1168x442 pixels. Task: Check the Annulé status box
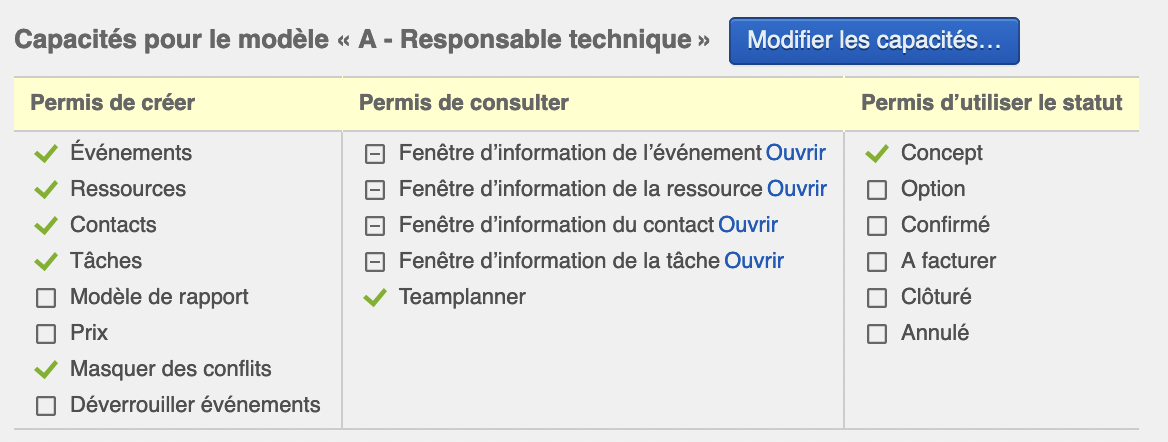click(x=877, y=334)
